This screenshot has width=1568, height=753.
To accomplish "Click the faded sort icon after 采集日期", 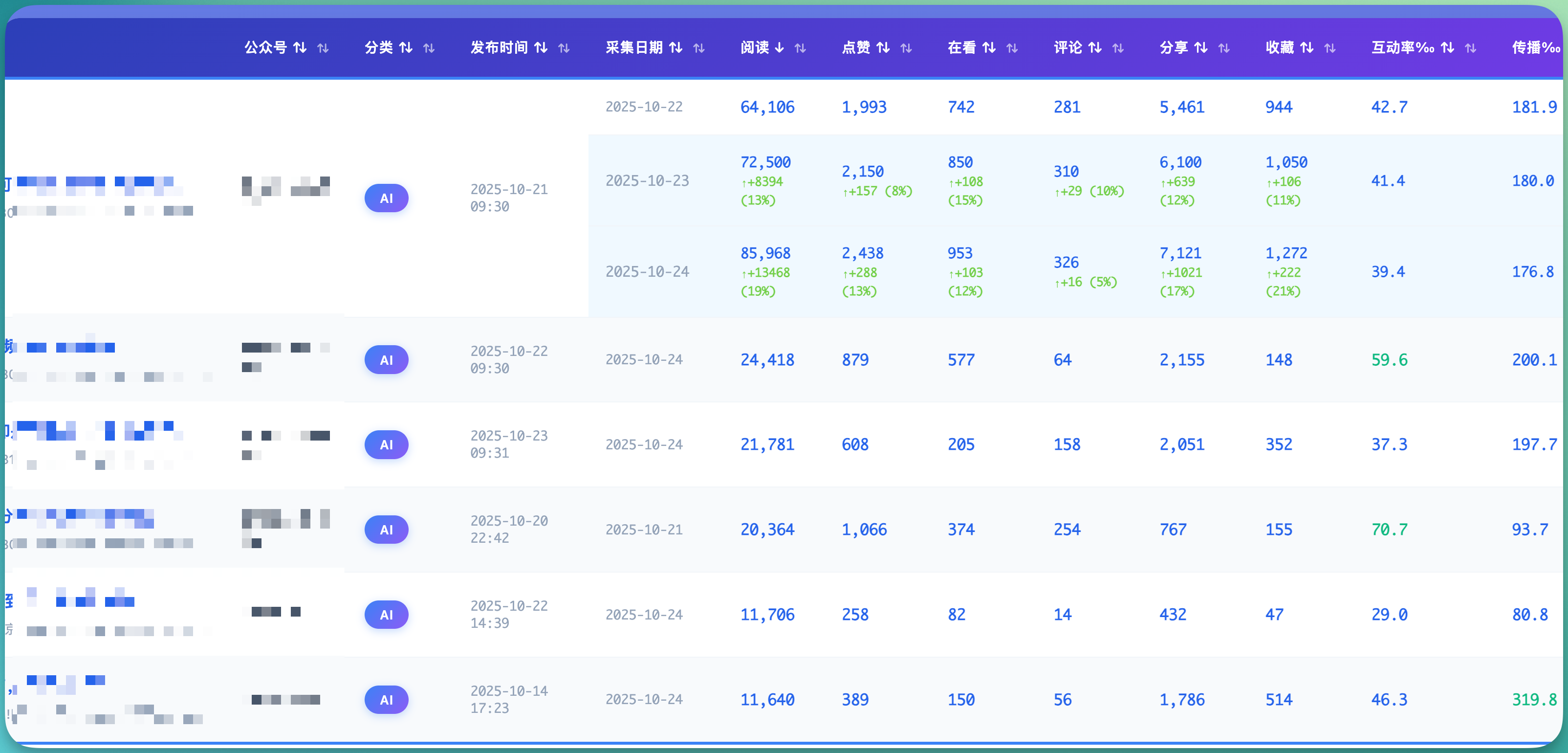I will (x=699, y=48).
